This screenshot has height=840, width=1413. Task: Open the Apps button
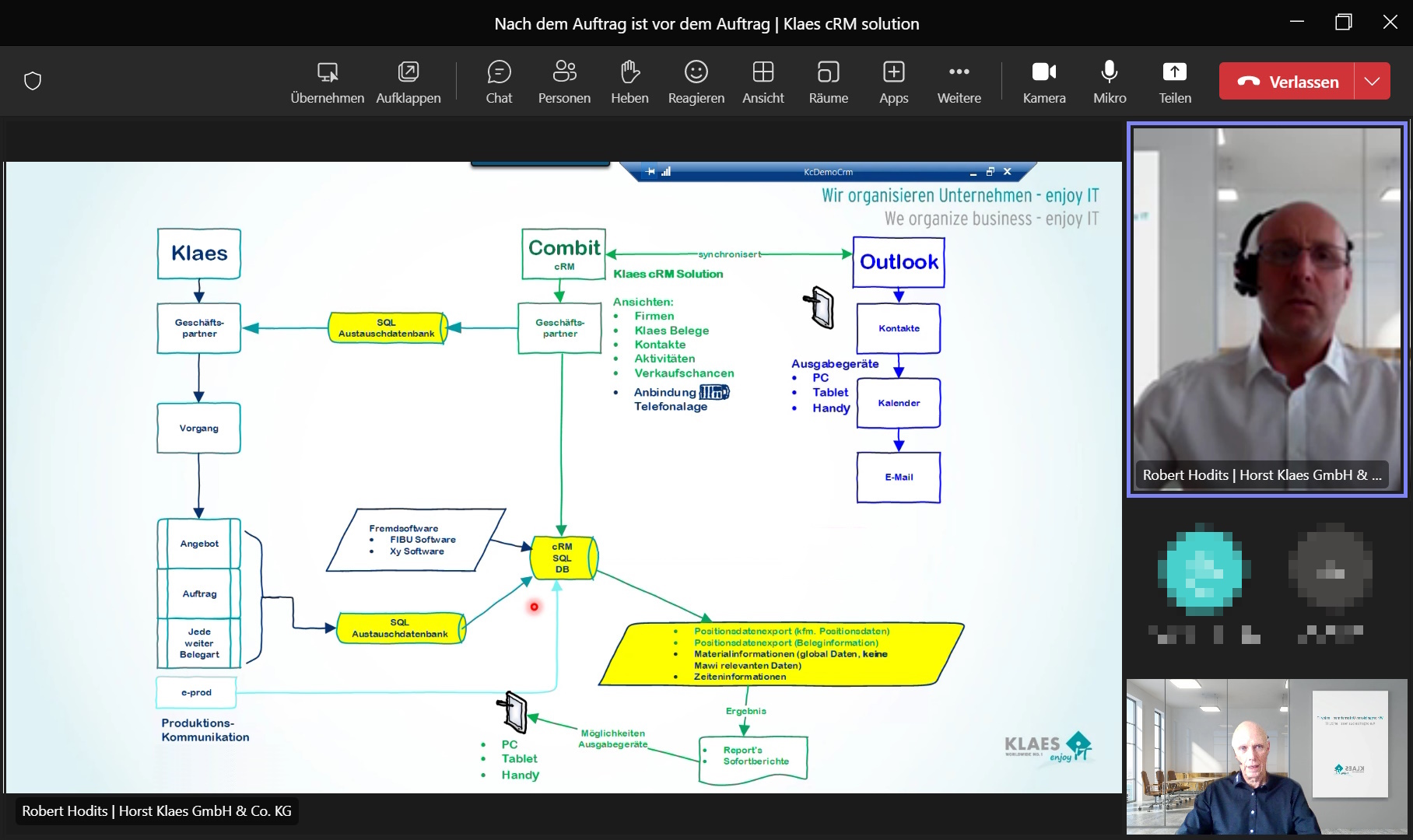coord(893,82)
